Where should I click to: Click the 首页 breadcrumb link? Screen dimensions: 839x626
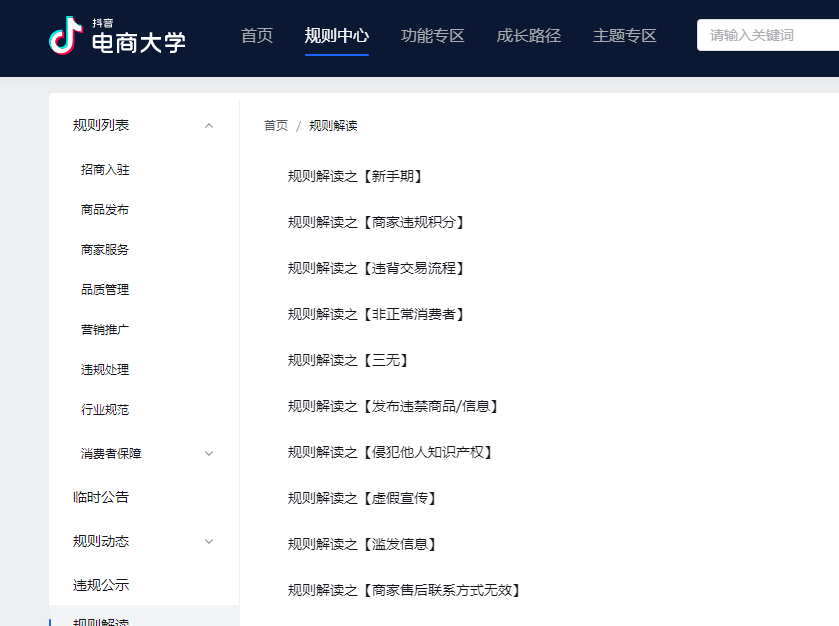(x=276, y=126)
